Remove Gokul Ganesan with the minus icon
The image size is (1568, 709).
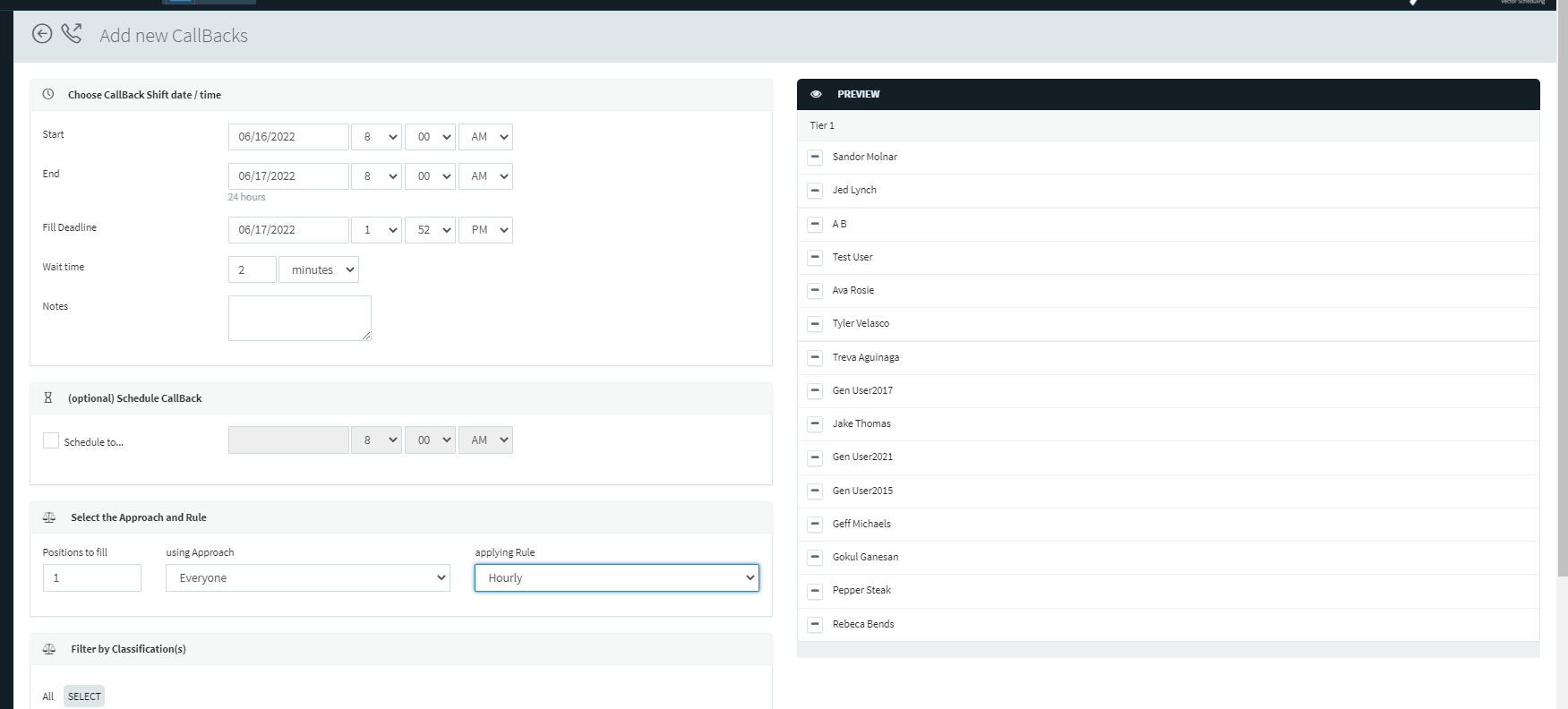815,557
